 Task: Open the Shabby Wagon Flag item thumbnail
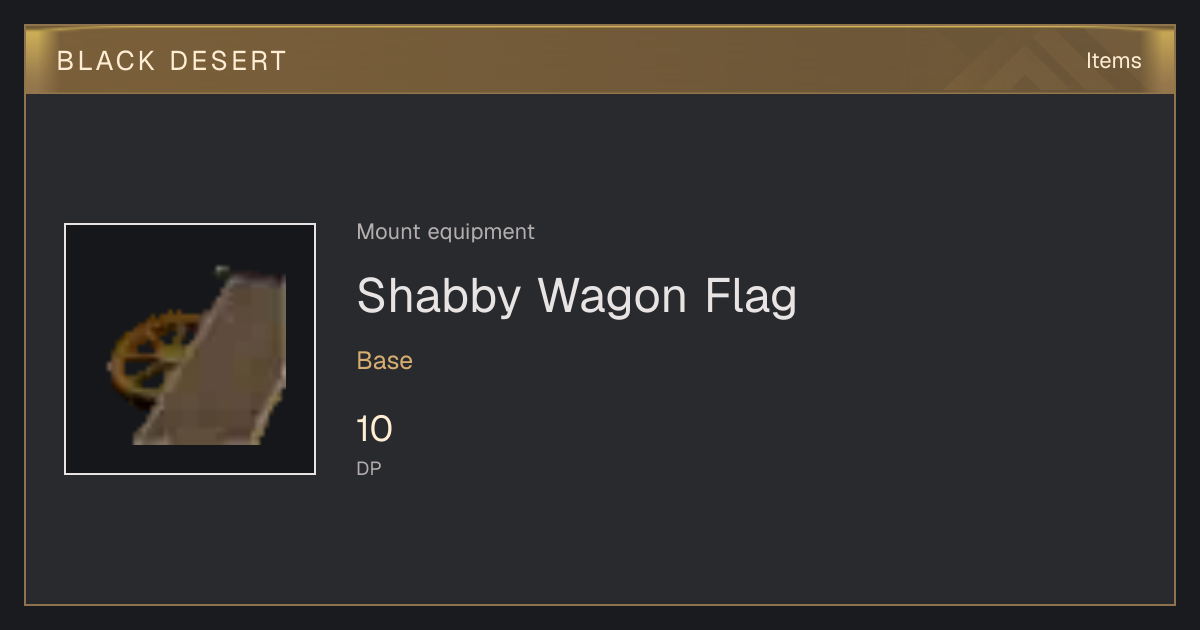point(190,349)
